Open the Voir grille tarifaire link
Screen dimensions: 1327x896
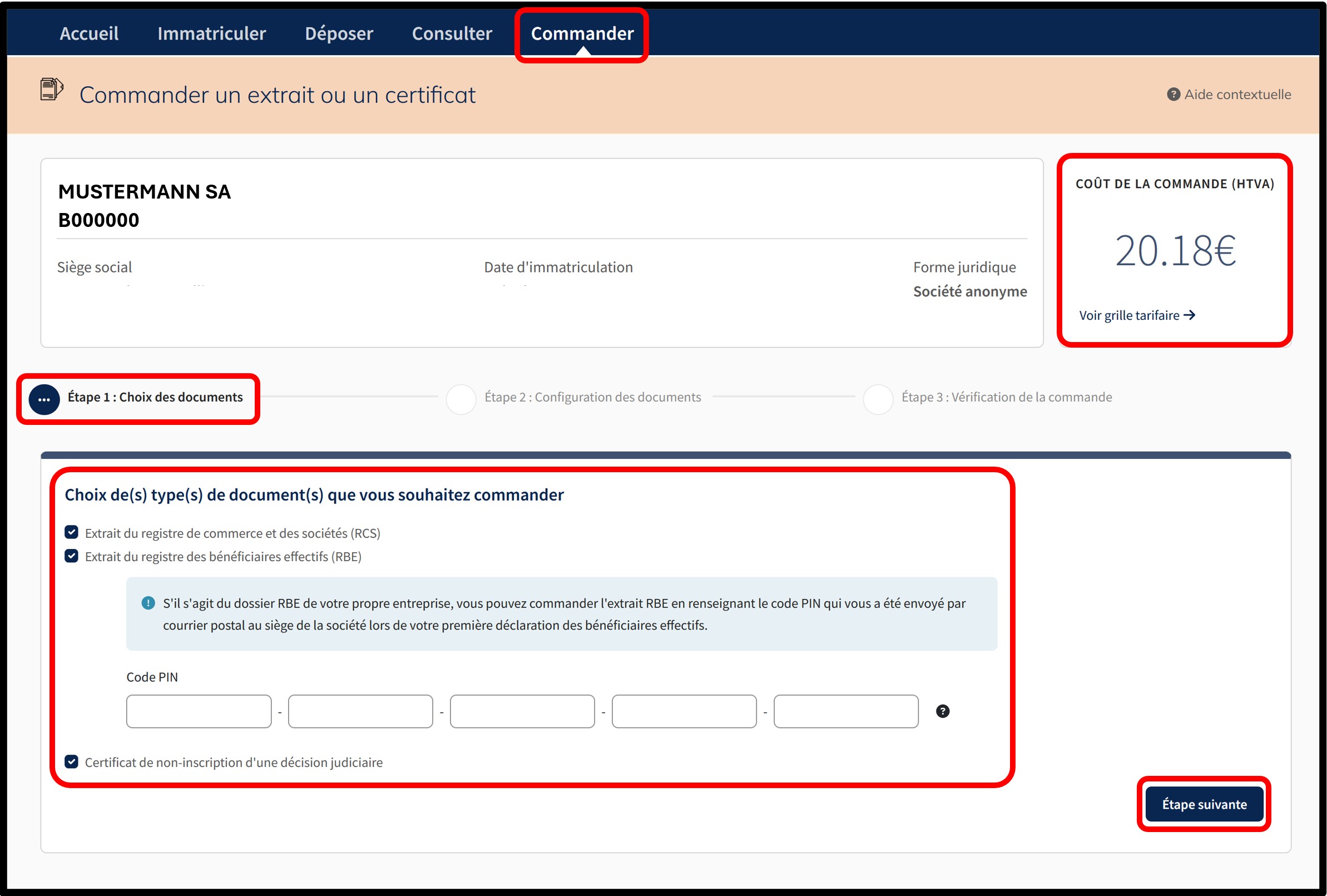point(1129,315)
